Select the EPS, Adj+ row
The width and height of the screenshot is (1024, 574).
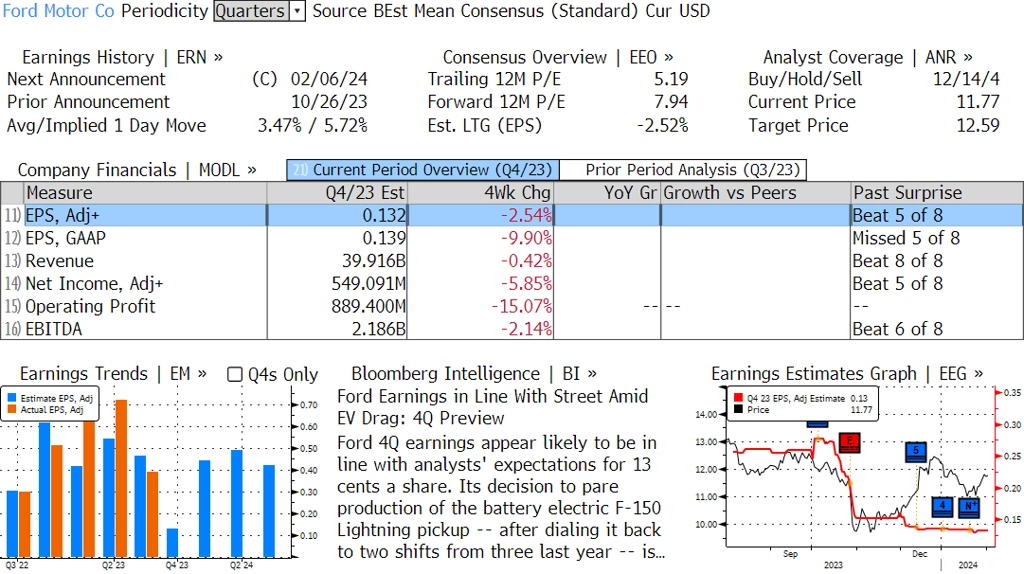pos(512,215)
